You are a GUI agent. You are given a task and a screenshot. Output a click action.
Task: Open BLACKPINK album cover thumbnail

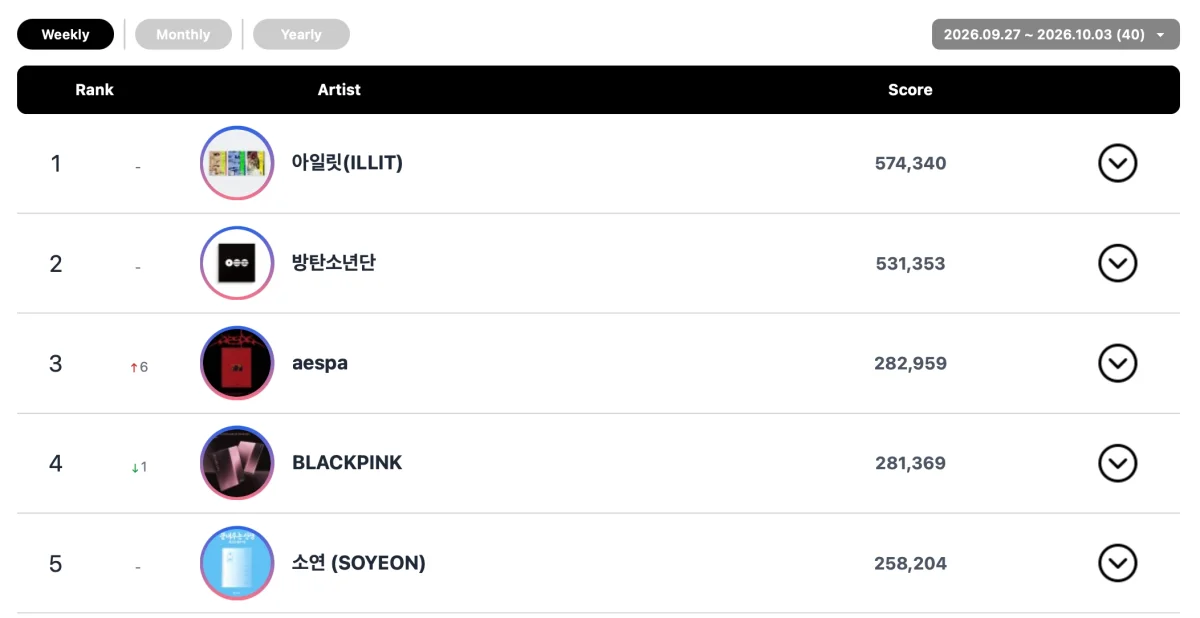coord(237,463)
